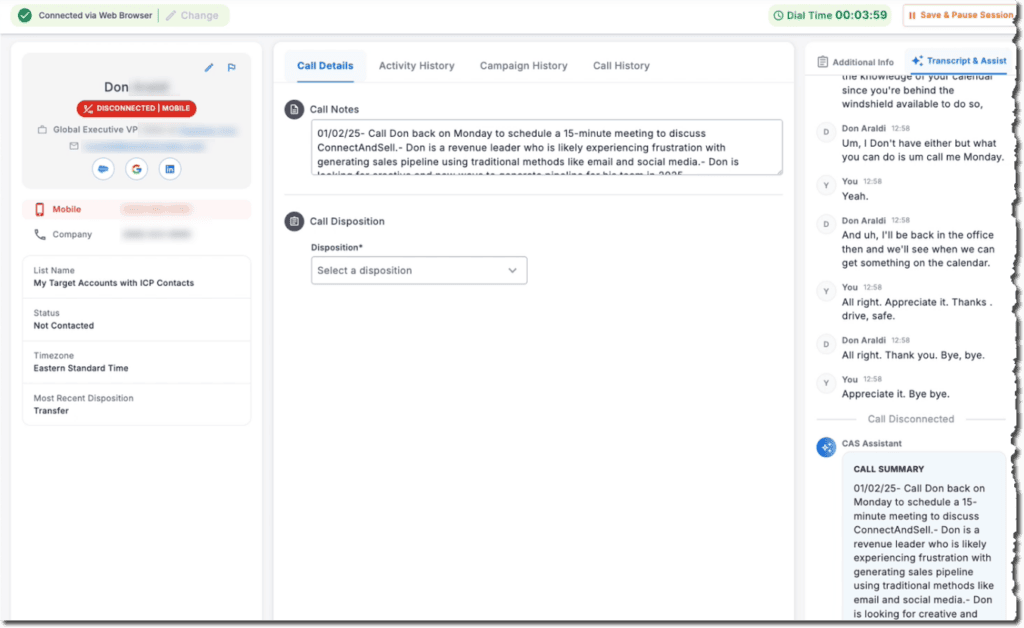Open the Call History tab
The height and width of the screenshot is (628, 1024).
(621, 66)
